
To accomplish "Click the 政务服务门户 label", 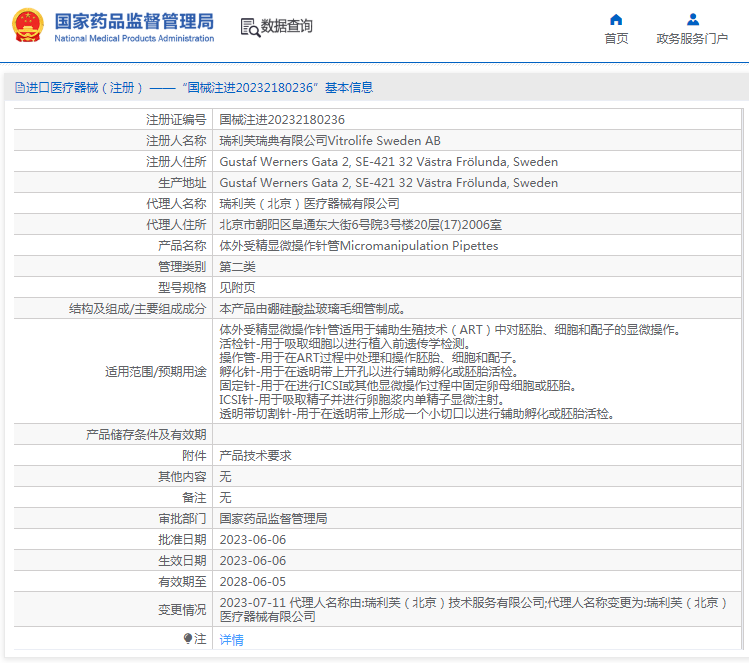I will click(692, 39).
